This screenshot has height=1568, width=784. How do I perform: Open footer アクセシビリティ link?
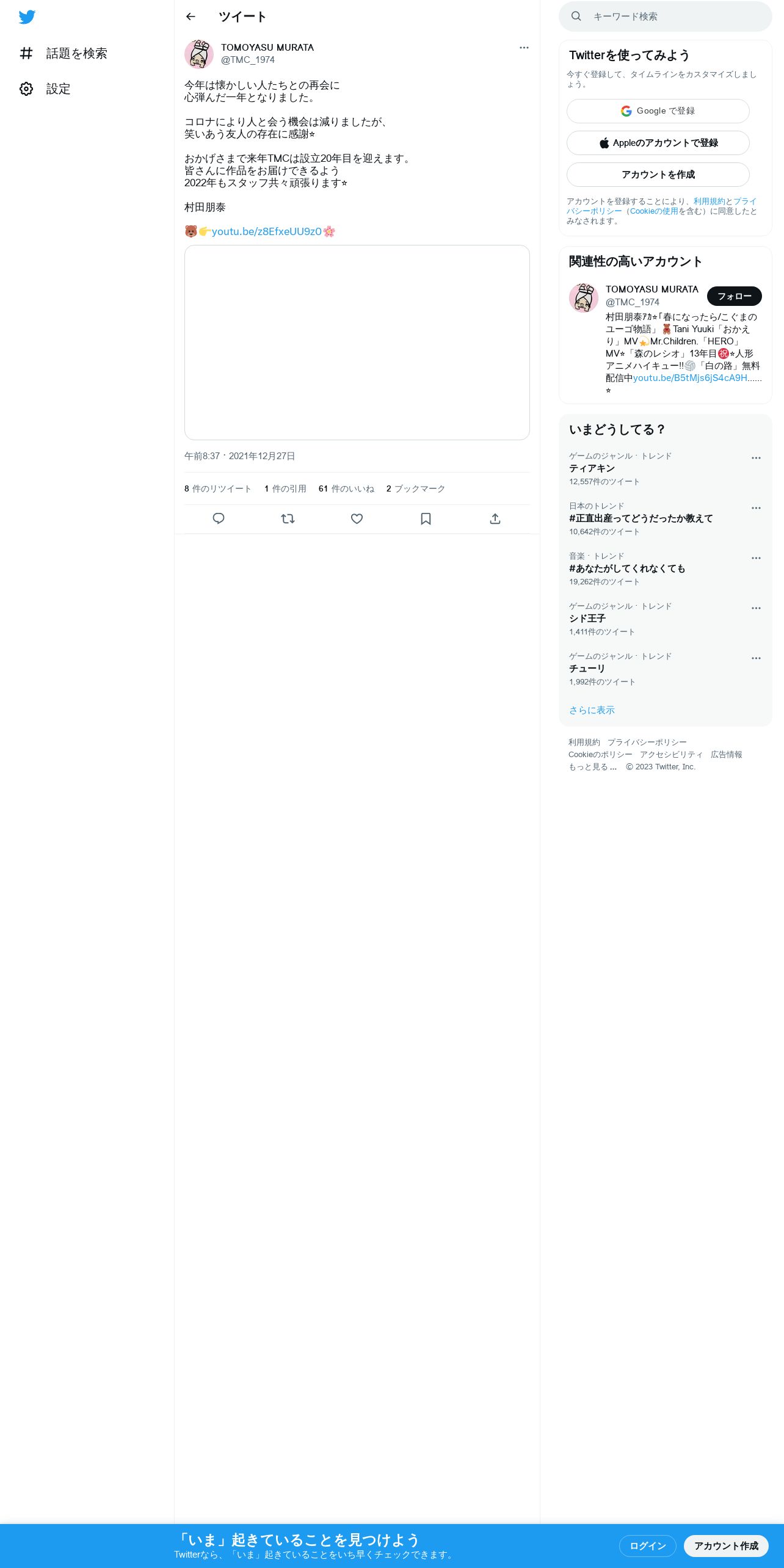(671, 755)
